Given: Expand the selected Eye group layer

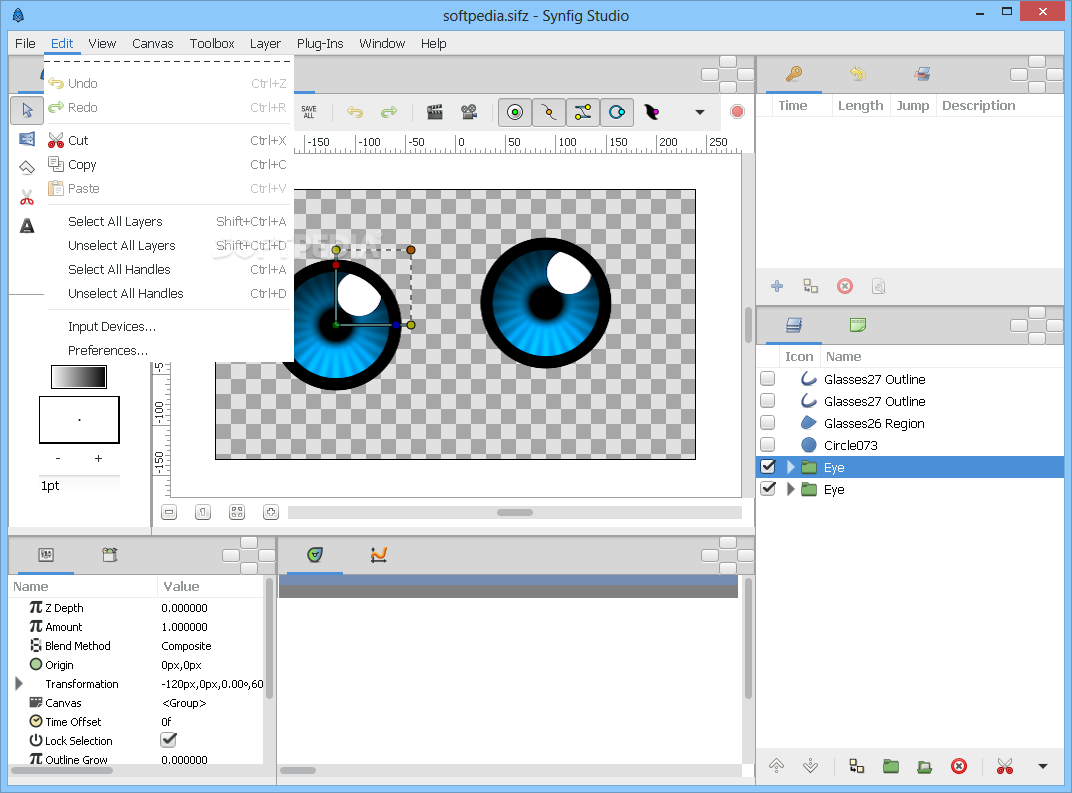Looking at the screenshot, I should click(791, 467).
